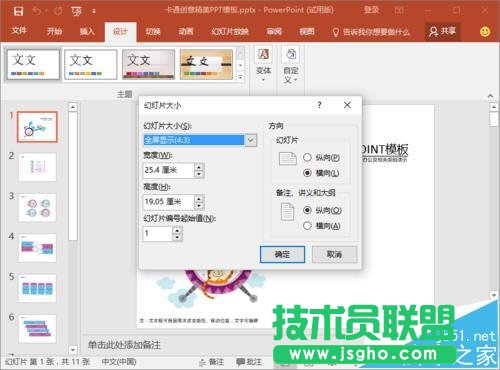Select the first white theme thumbnail
Image resolution: width=500 pixels, height=370 pixels.
(33, 64)
